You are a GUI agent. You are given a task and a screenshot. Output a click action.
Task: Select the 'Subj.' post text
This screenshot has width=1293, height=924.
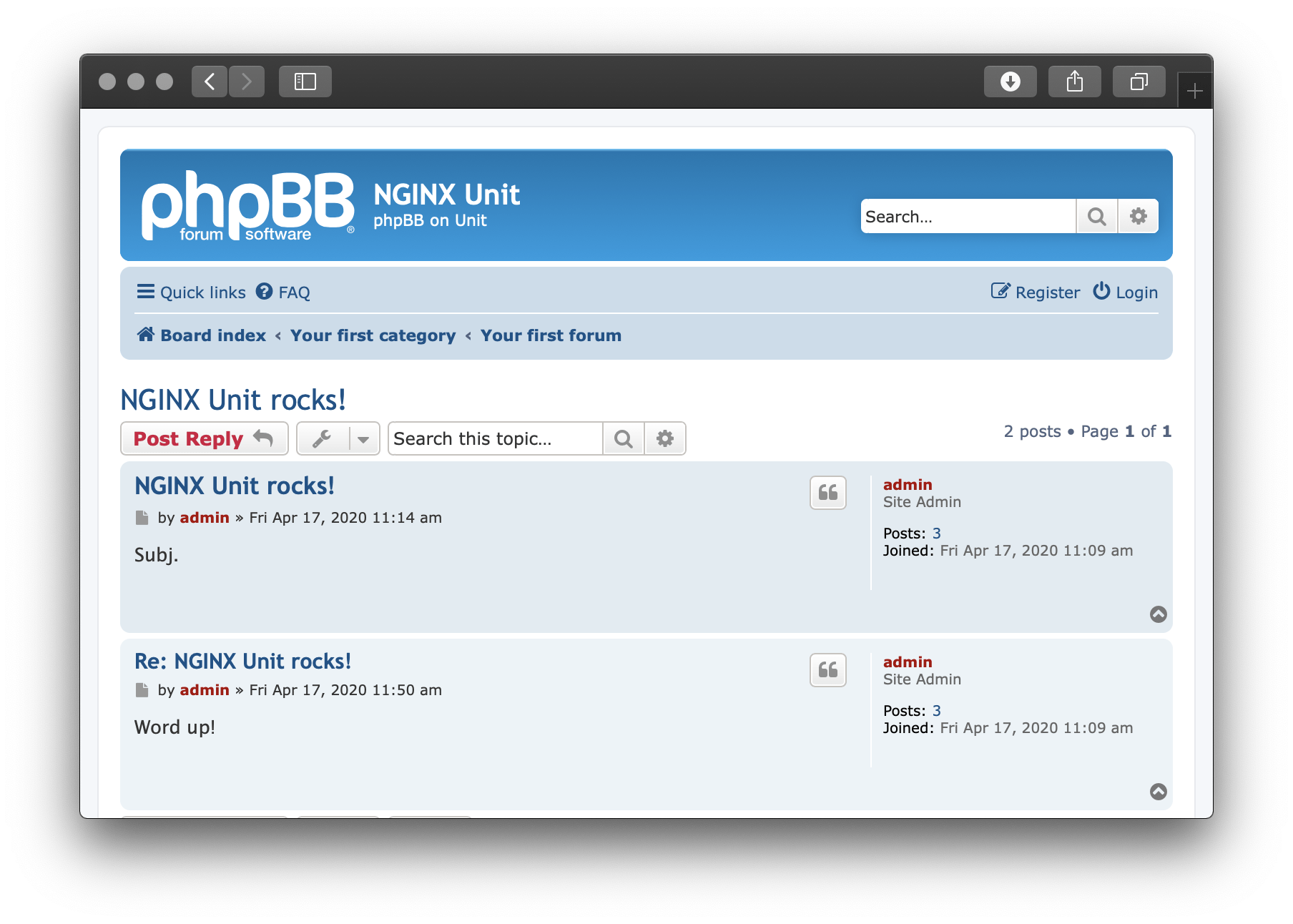[157, 556]
